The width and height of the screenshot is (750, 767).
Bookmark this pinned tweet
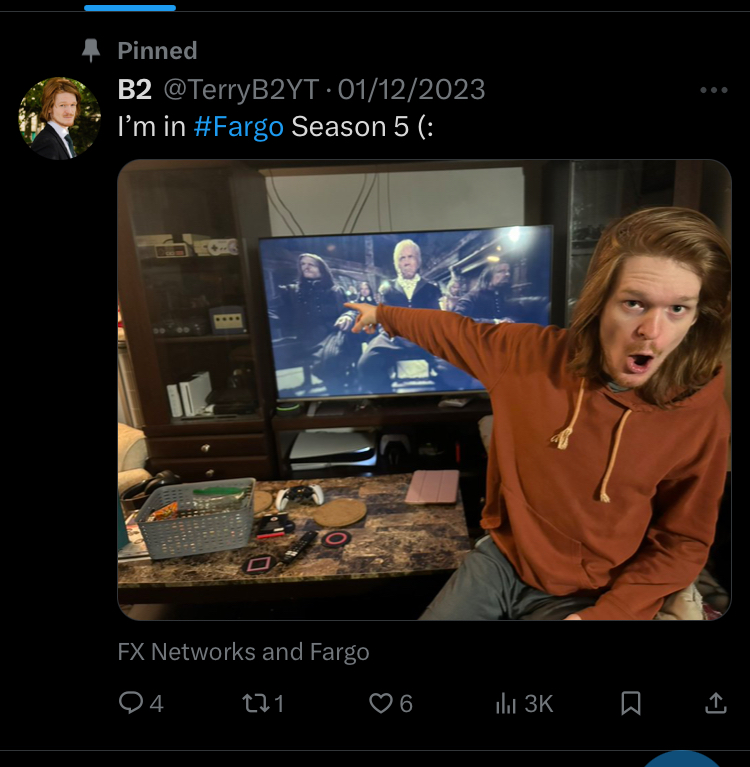pyautogui.click(x=631, y=703)
